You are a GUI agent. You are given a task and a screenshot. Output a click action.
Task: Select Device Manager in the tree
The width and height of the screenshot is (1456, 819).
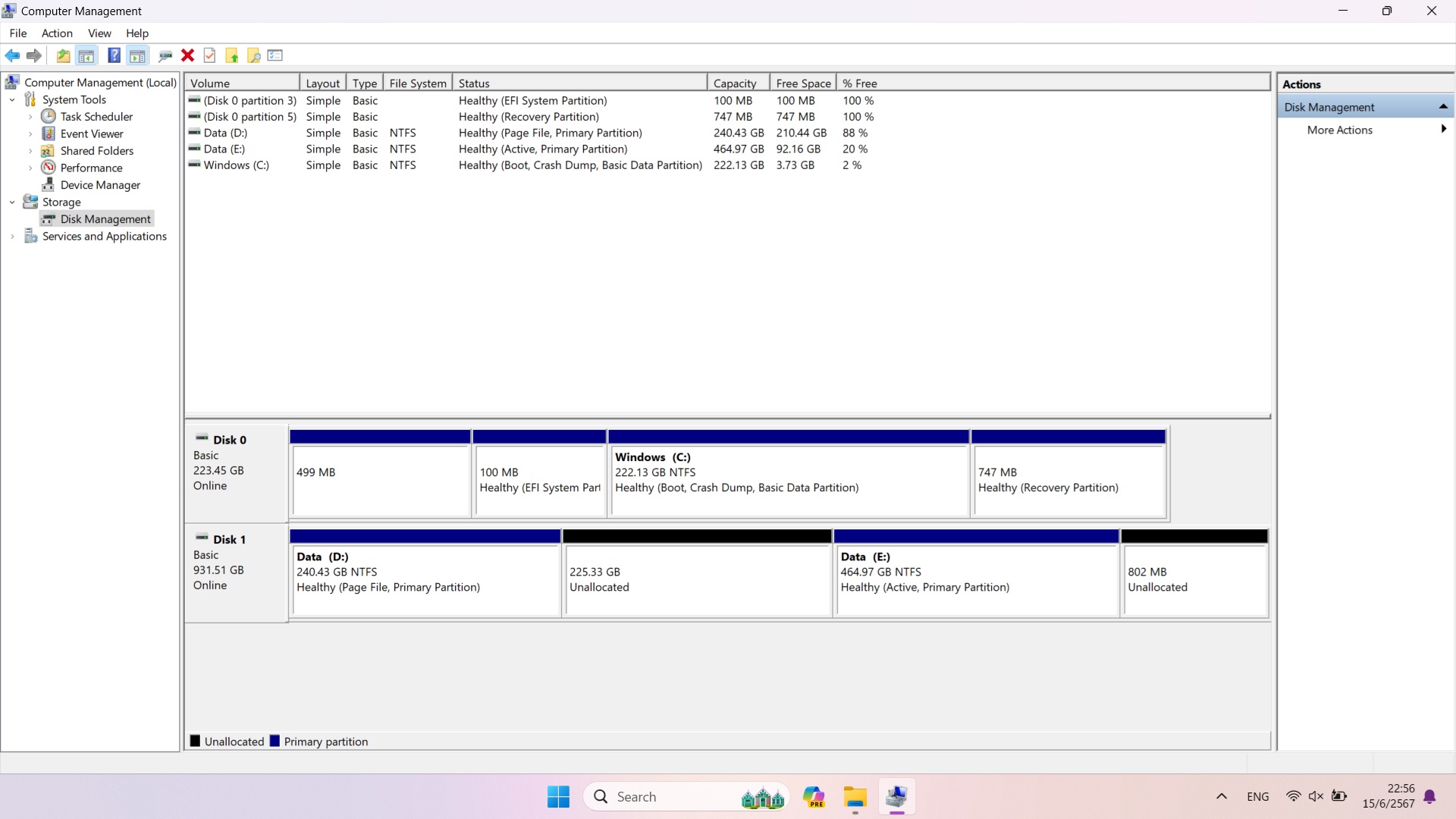[100, 185]
